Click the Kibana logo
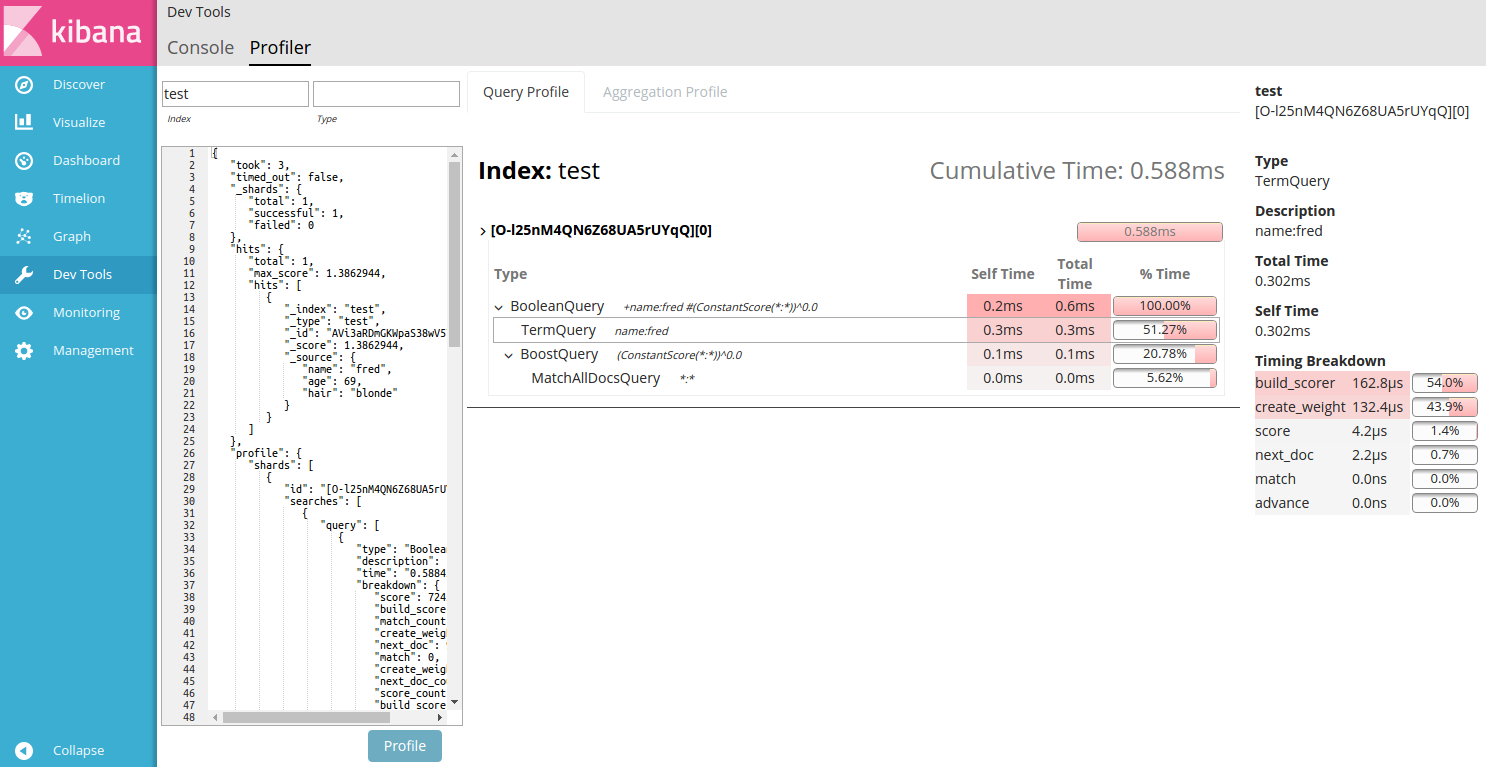Image resolution: width=1486 pixels, height=767 pixels. coord(77,32)
